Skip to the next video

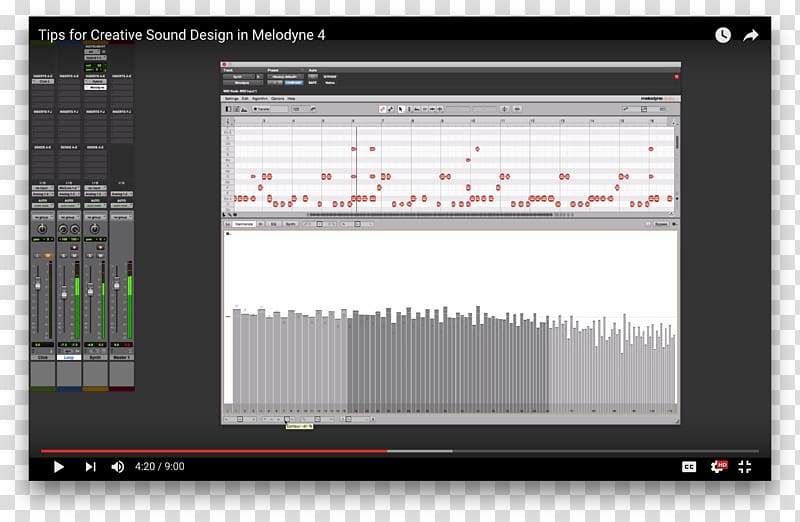point(90,467)
